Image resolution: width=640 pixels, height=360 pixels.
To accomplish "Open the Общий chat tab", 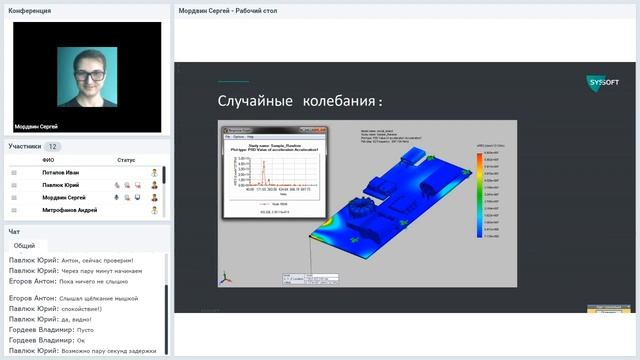I will click(24, 246).
